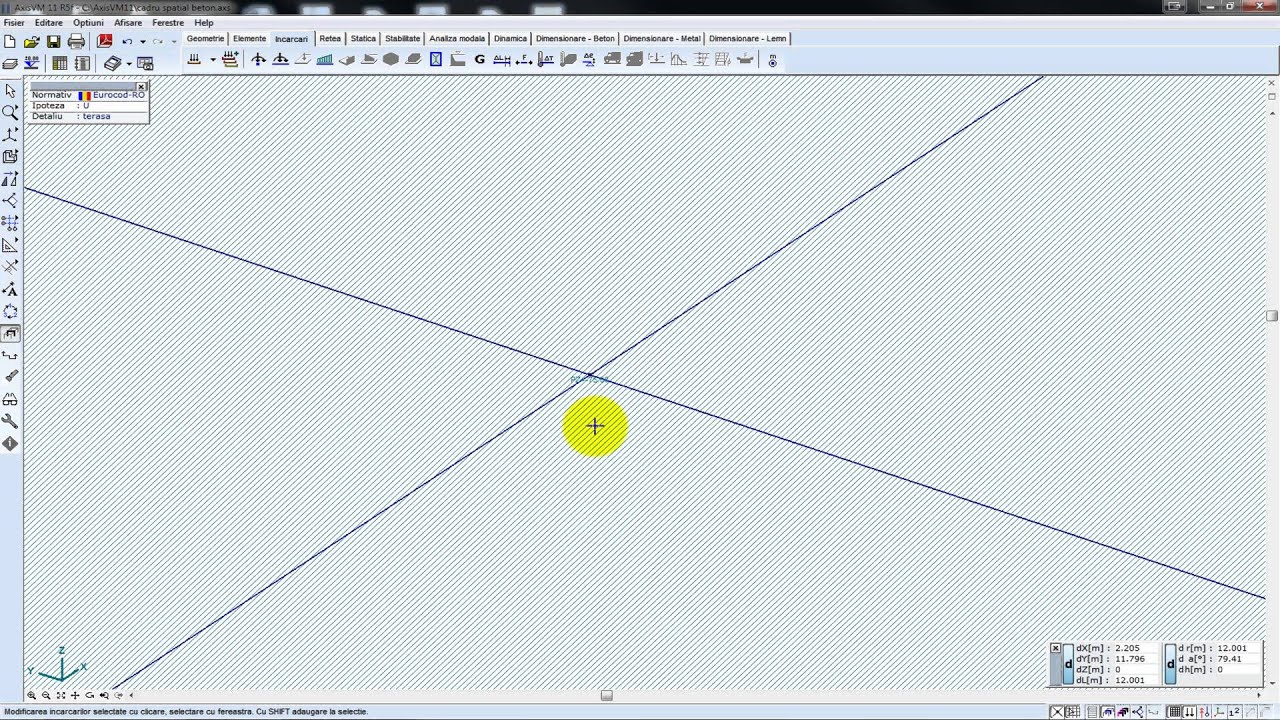Undo the last action

[x=127, y=42]
